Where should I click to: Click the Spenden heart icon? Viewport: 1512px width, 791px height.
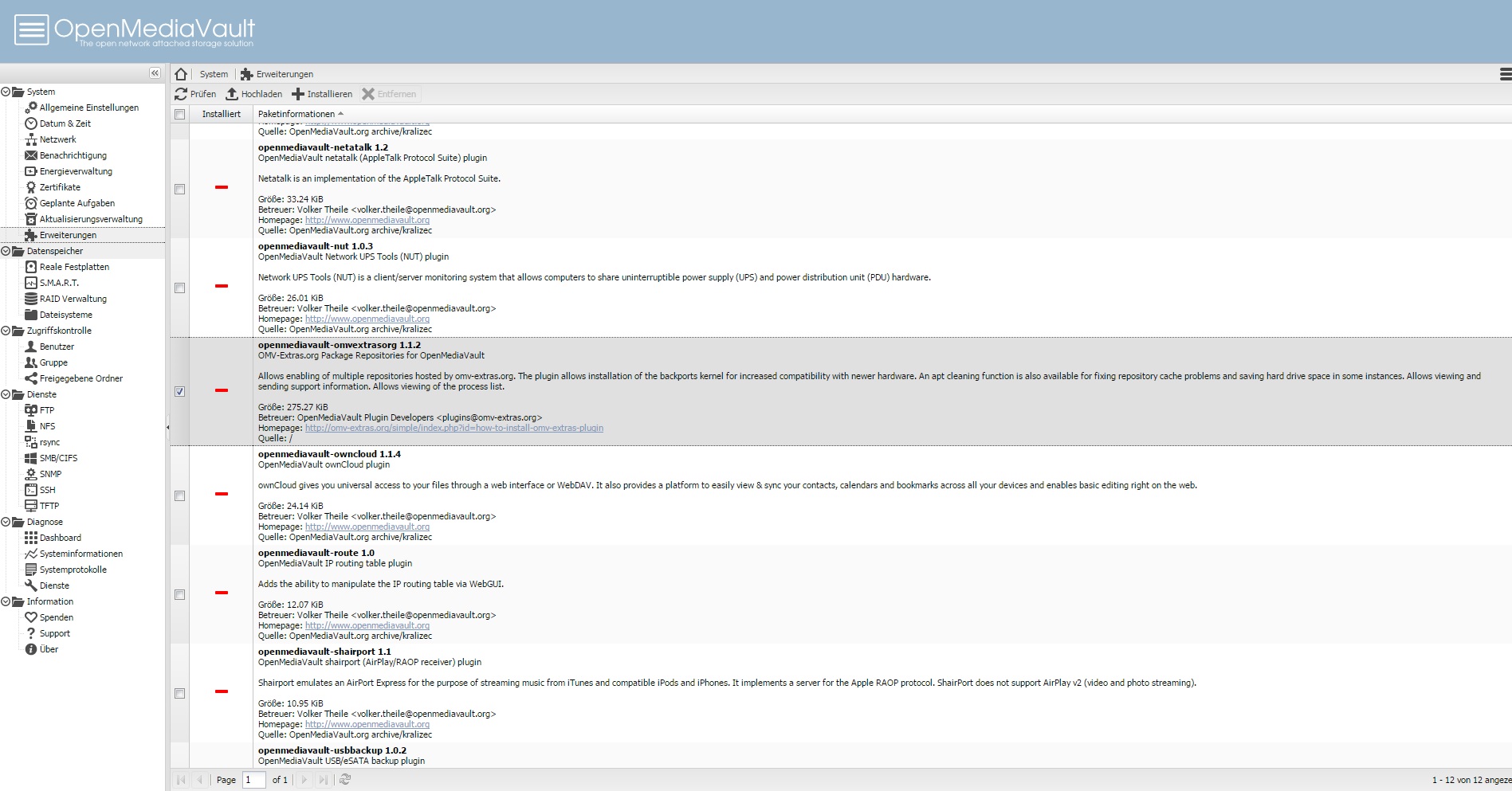coord(31,617)
